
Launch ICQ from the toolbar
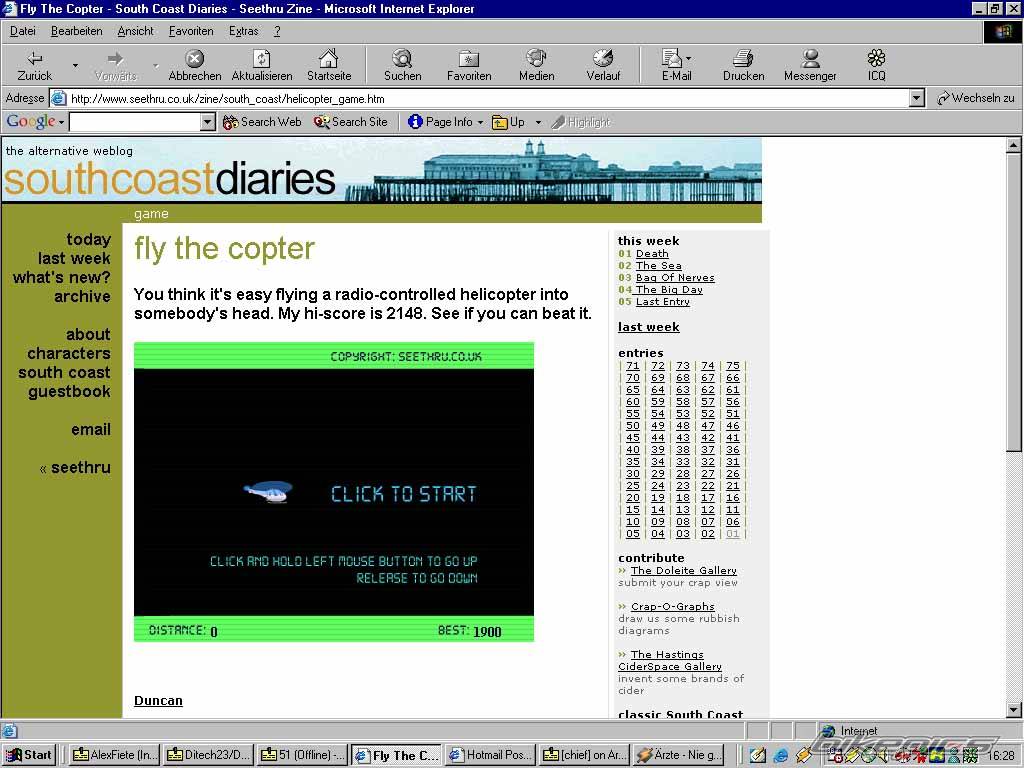click(876, 59)
